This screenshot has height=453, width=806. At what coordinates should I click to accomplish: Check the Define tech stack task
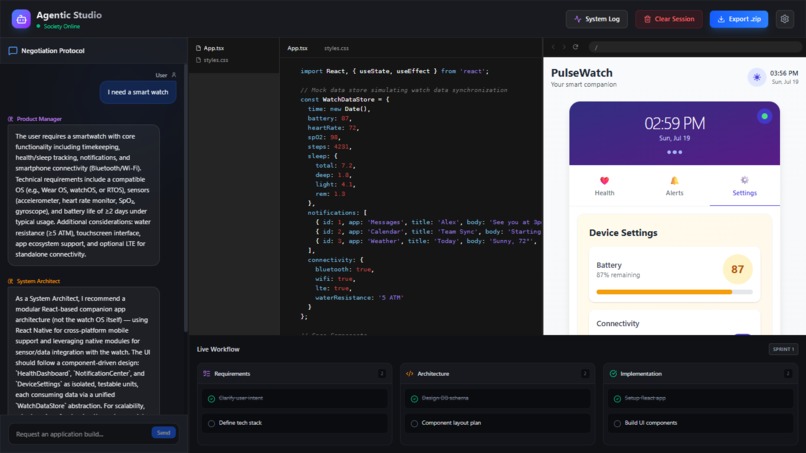(x=211, y=424)
